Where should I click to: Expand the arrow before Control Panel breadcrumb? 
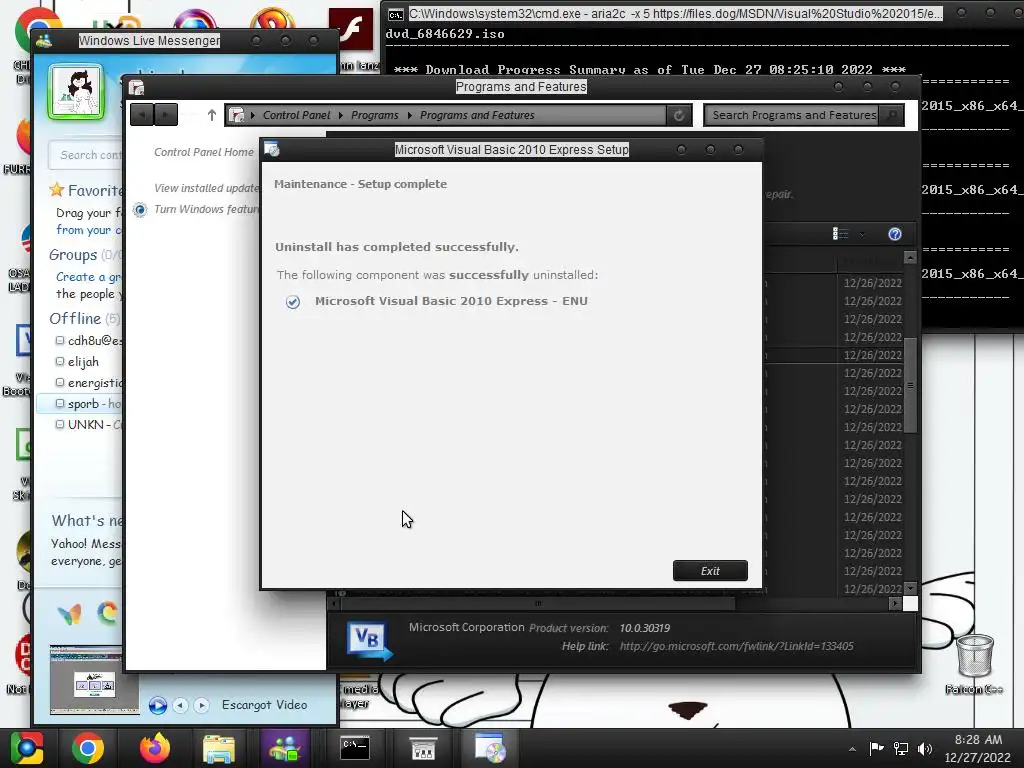[x=253, y=115]
